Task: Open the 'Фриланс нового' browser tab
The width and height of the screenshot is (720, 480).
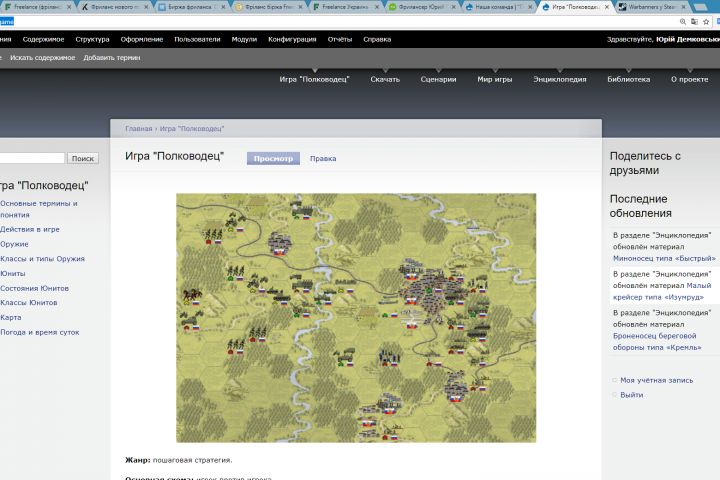Action: [x=113, y=7]
